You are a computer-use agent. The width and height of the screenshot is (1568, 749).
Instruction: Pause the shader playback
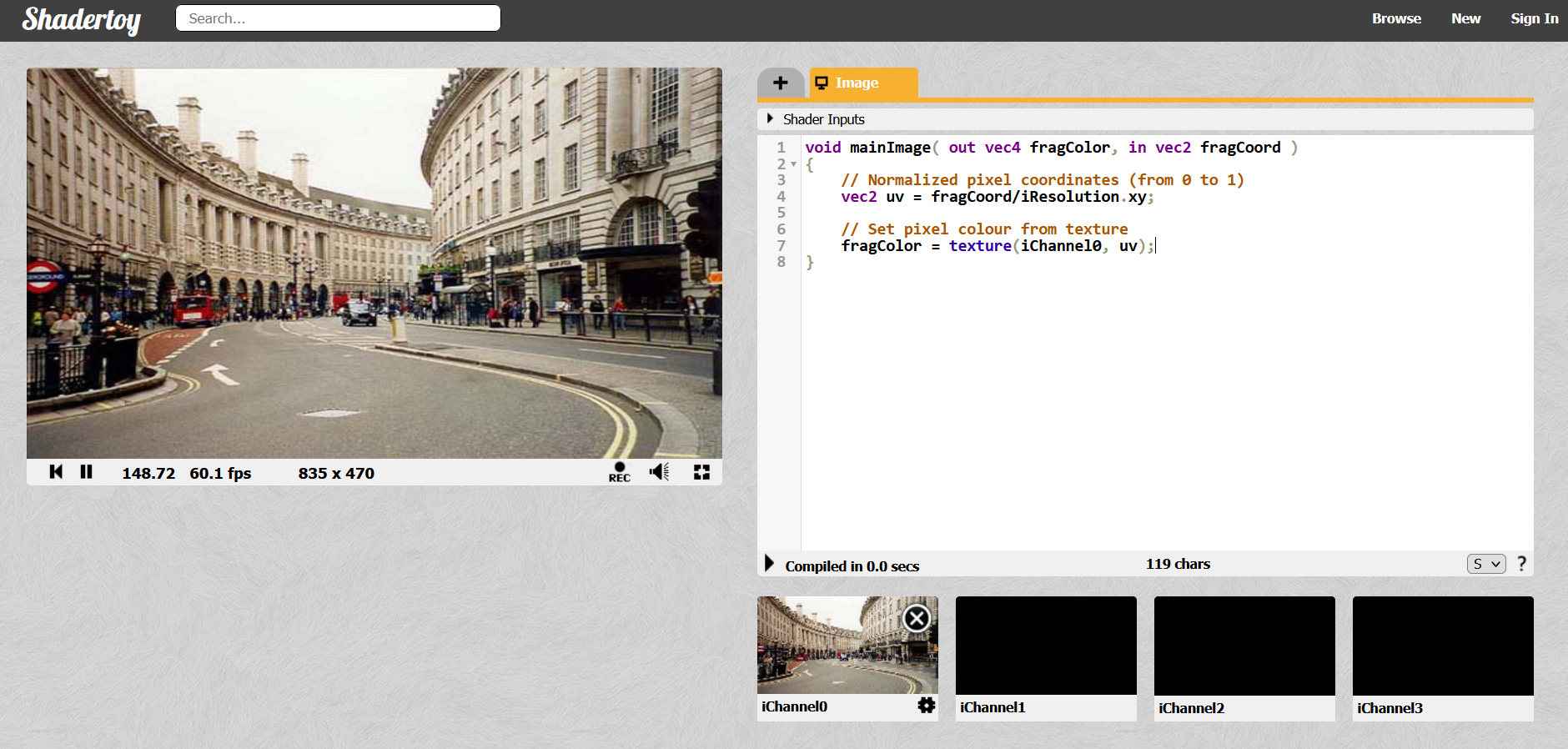point(86,472)
